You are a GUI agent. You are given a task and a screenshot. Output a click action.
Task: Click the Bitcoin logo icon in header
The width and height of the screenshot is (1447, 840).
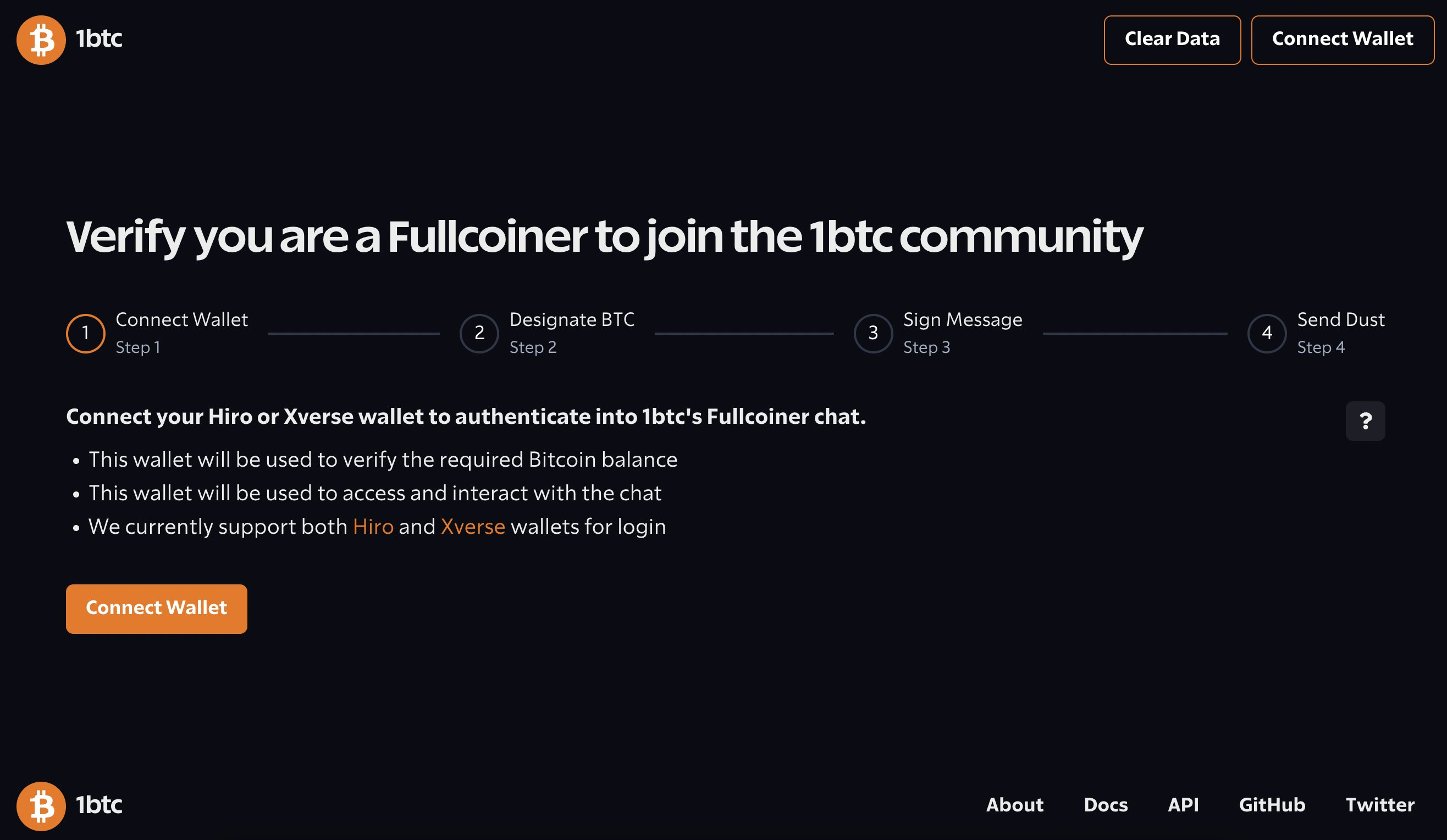[x=41, y=40]
